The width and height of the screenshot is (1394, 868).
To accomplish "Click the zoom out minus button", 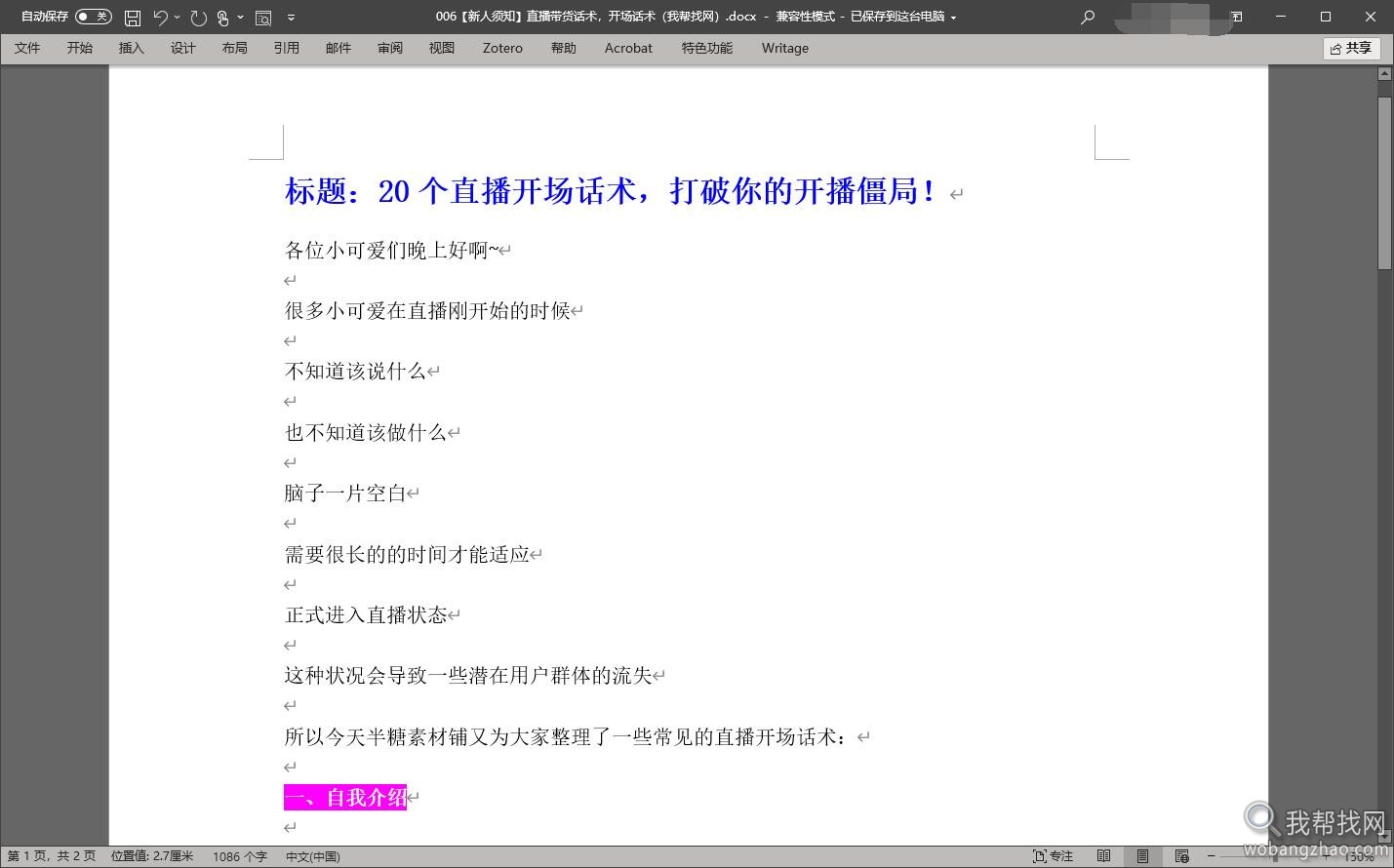I will 1212,856.
